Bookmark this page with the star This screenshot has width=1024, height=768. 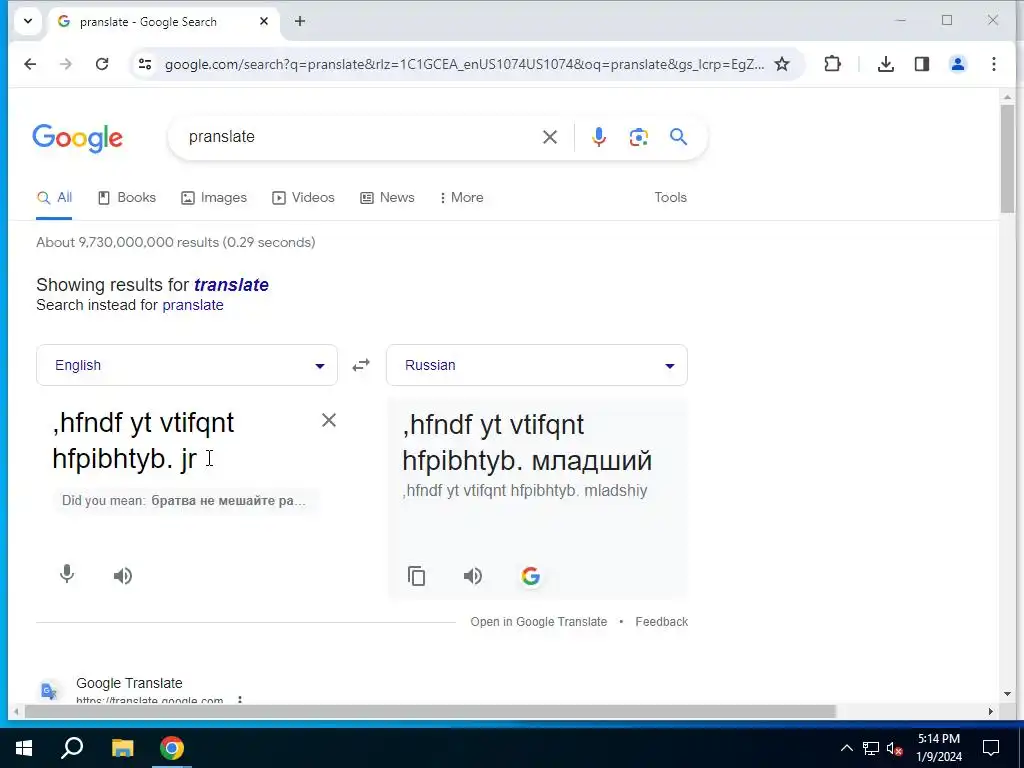click(x=782, y=64)
